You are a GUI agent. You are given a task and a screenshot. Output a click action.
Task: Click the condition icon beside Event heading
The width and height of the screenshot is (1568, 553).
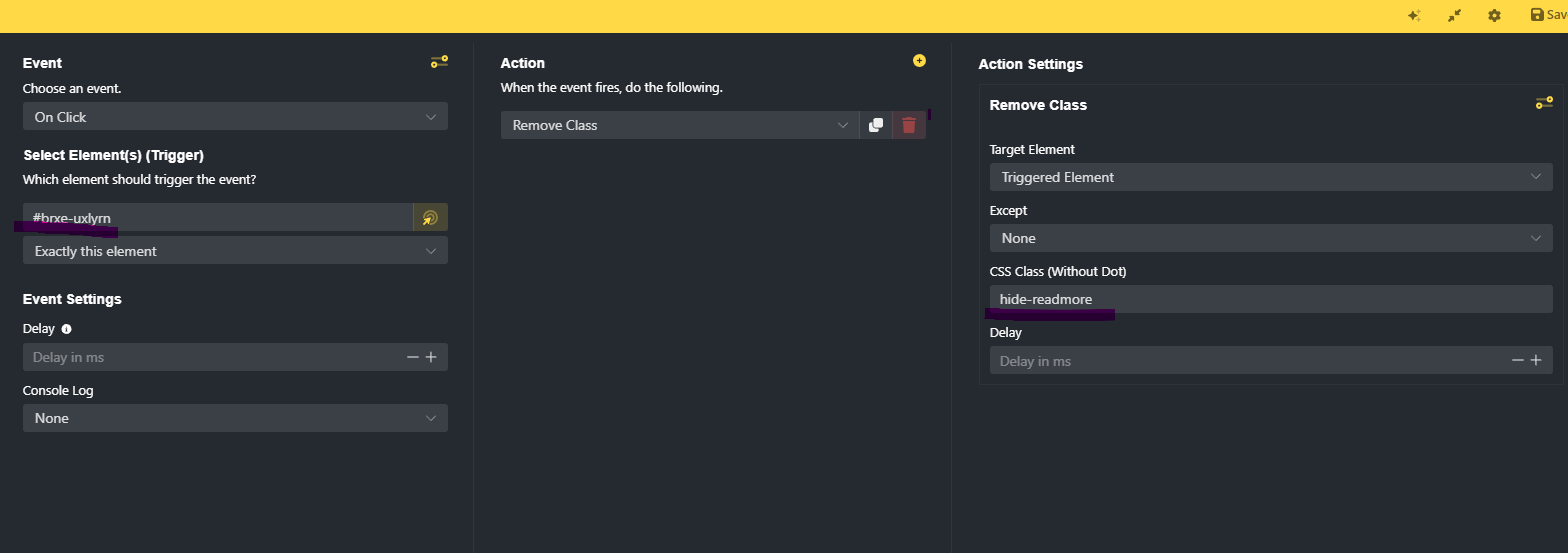(x=439, y=62)
